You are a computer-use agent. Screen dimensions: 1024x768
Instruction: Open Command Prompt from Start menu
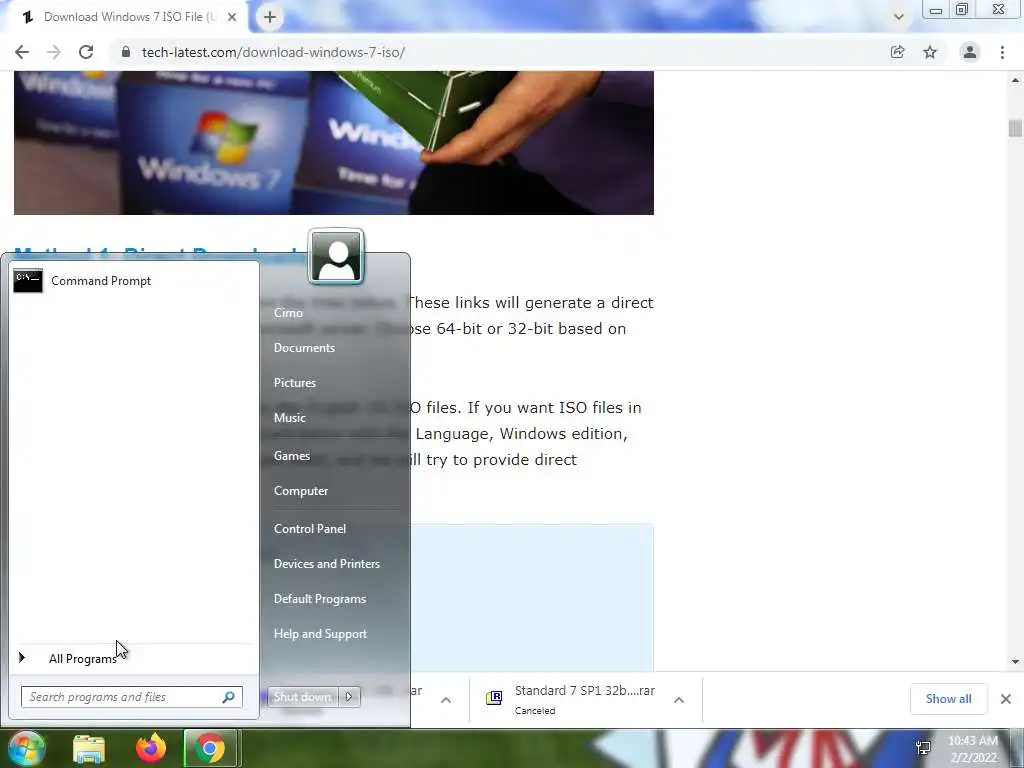(x=133, y=281)
